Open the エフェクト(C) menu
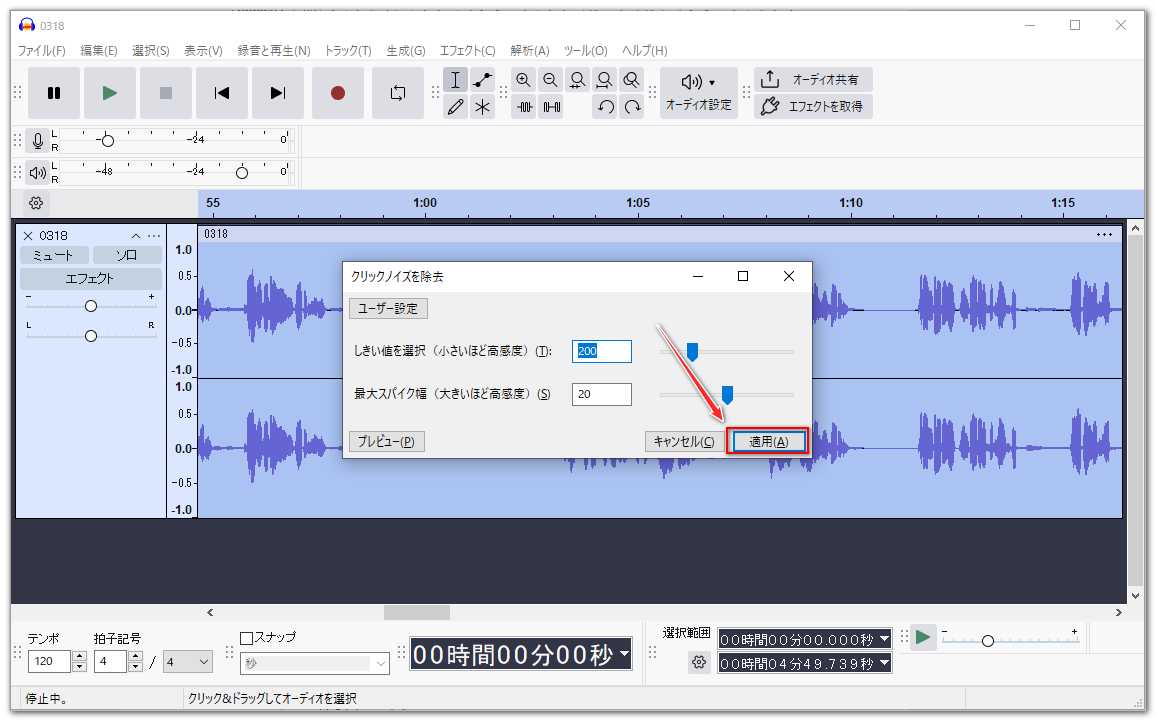The width and height of the screenshot is (1156, 721). pyautogui.click(x=467, y=51)
